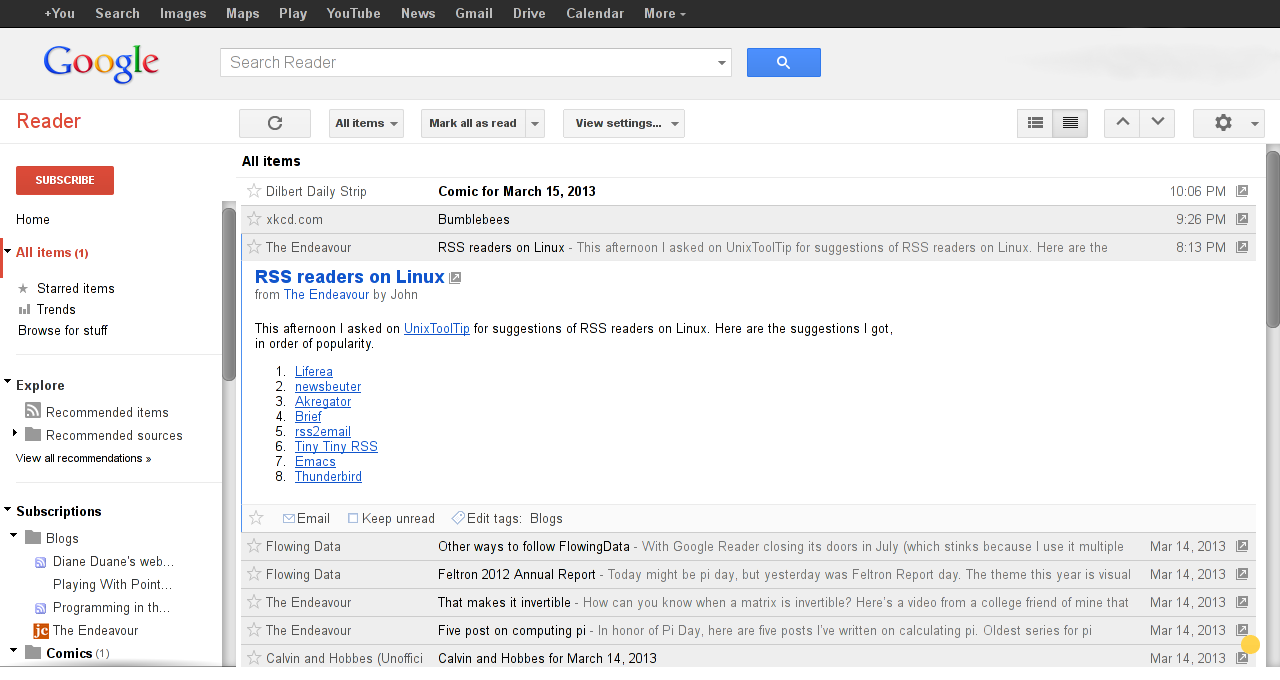The image size is (1280, 680).
Task: Open original for Feltron 2012 Annual Report
Action: coord(1242,574)
